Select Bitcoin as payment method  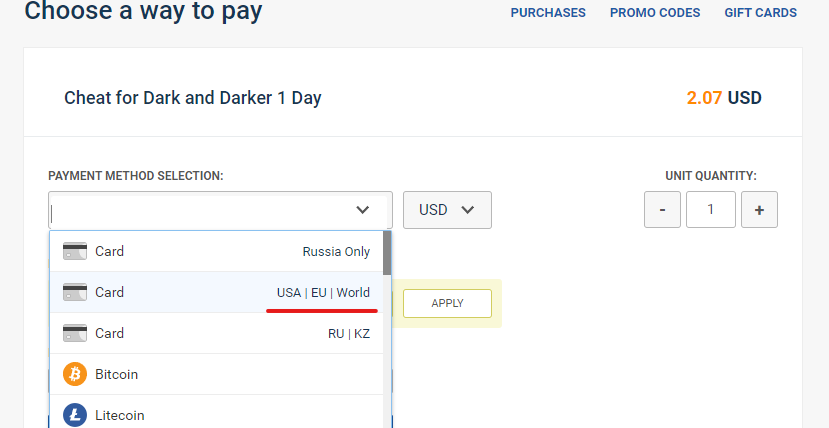pos(216,374)
